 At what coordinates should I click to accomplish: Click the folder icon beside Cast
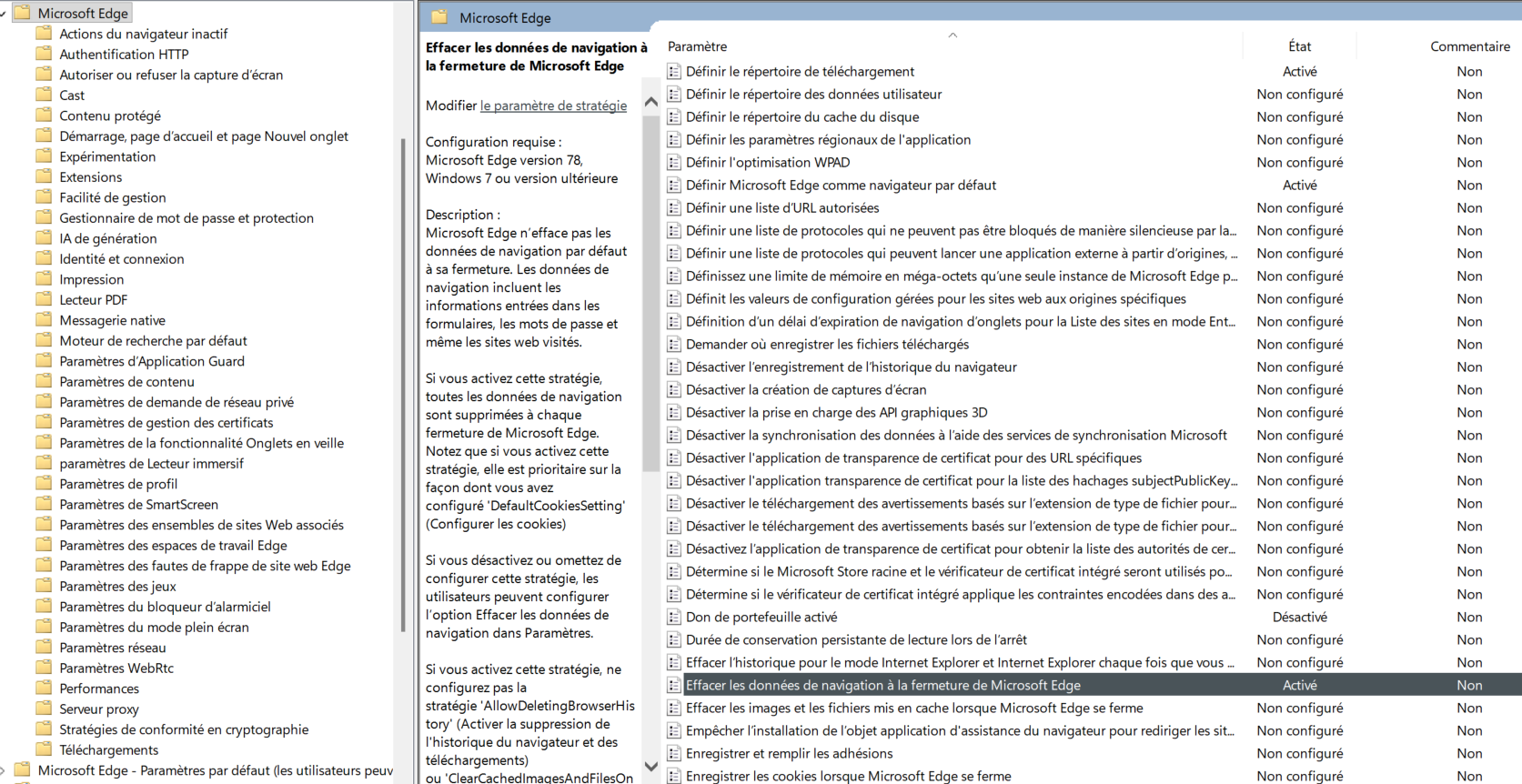click(44, 95)
